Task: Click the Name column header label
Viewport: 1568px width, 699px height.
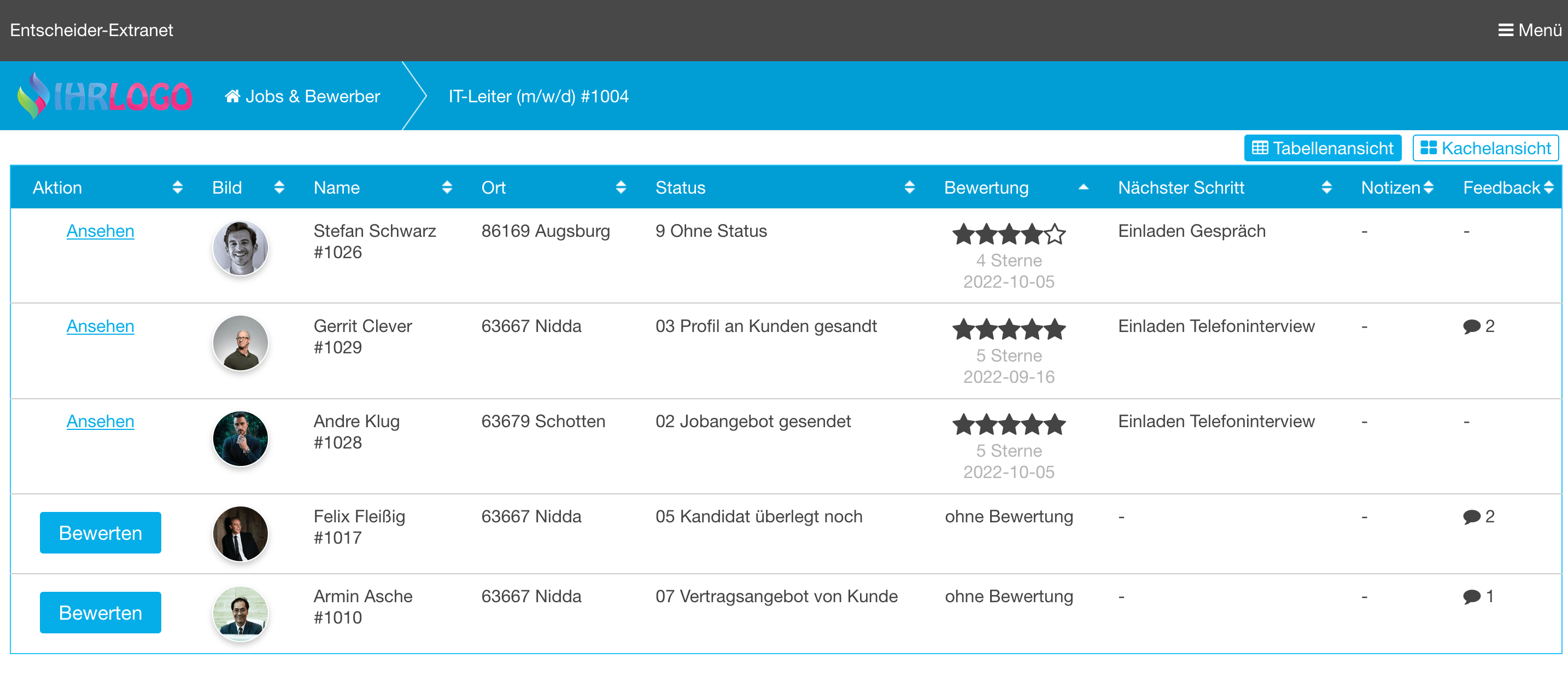Action: click(x=337, y=188)
